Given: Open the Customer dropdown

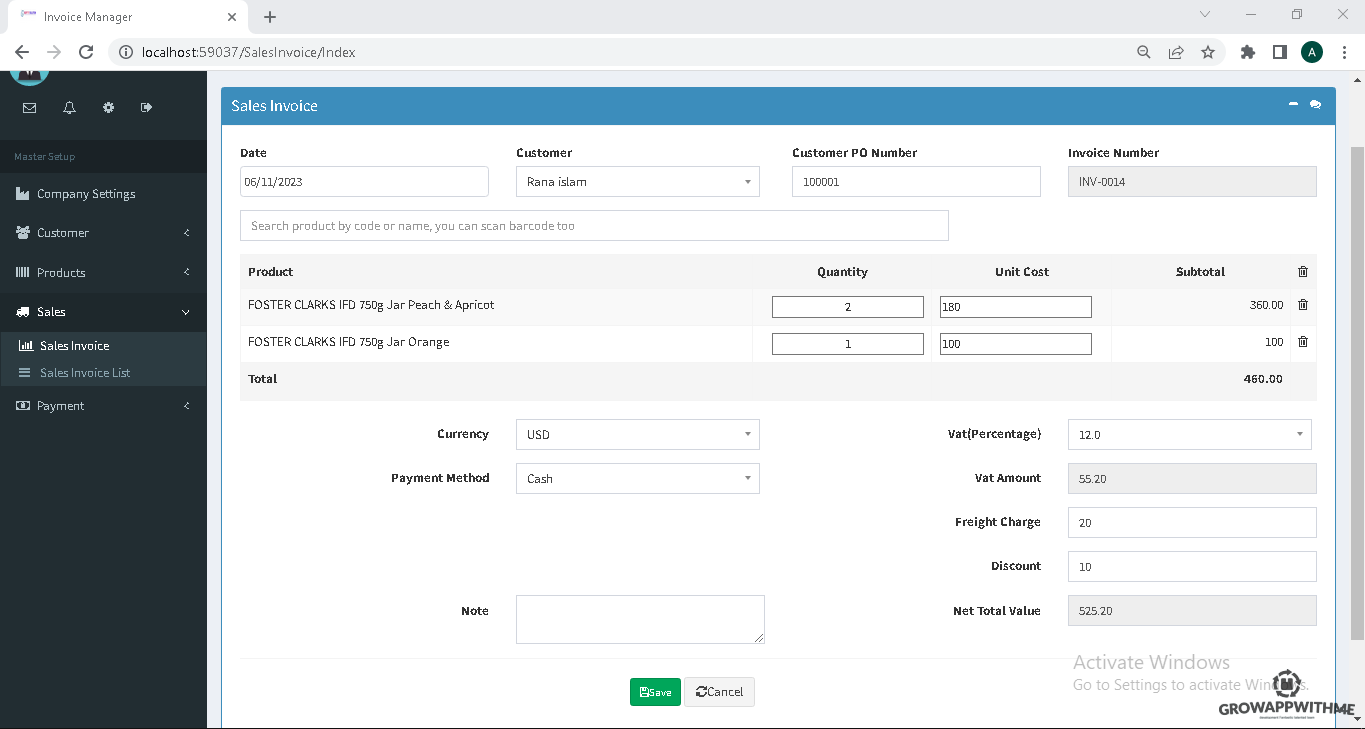Looking at the screenshot, I should (x=637, y=181).
